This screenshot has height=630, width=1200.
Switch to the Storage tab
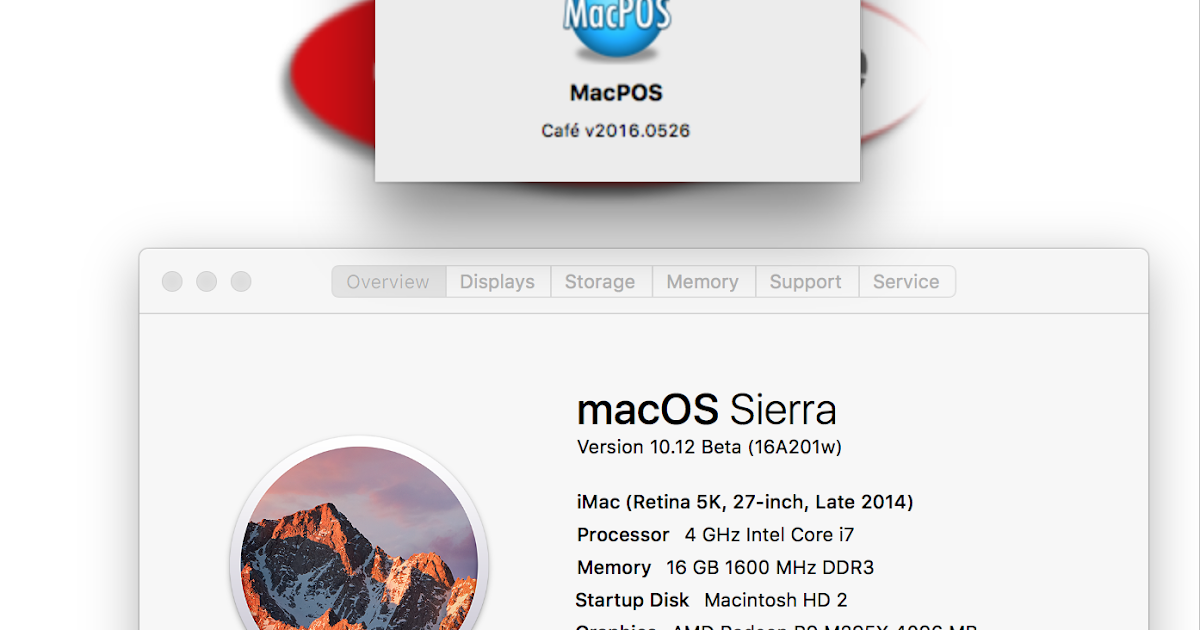click(600, 281)
